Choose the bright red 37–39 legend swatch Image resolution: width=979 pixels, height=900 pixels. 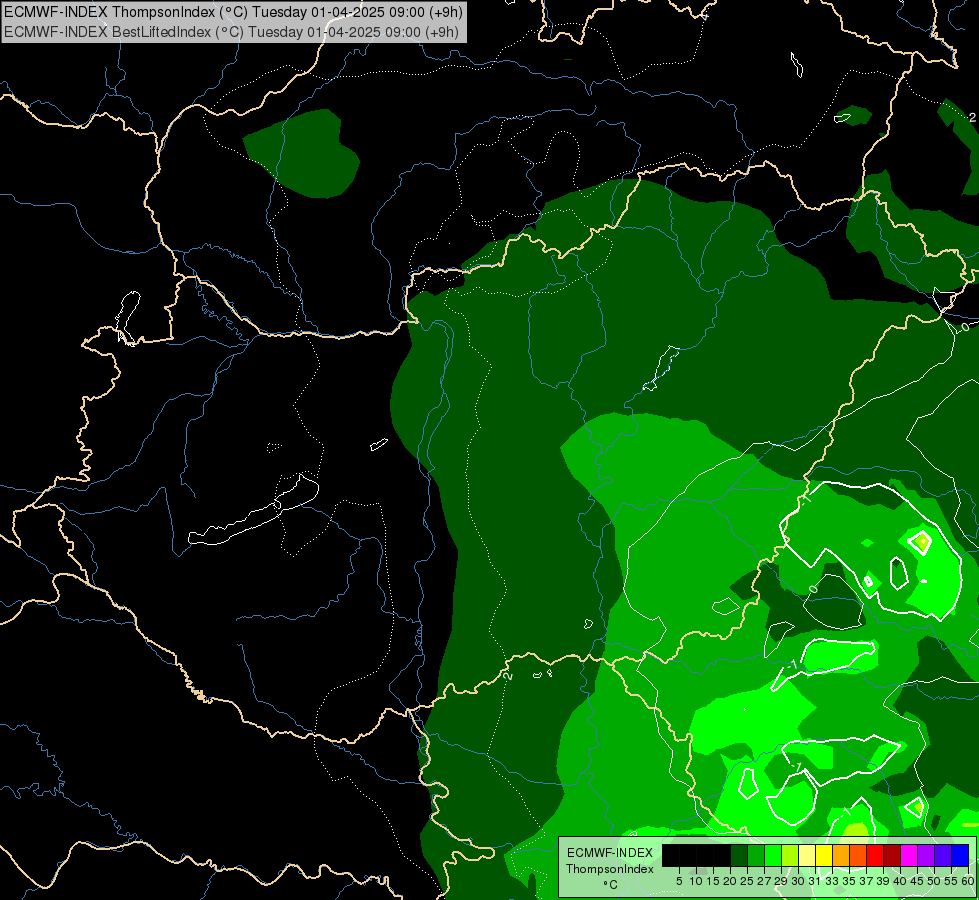[875, 856]
